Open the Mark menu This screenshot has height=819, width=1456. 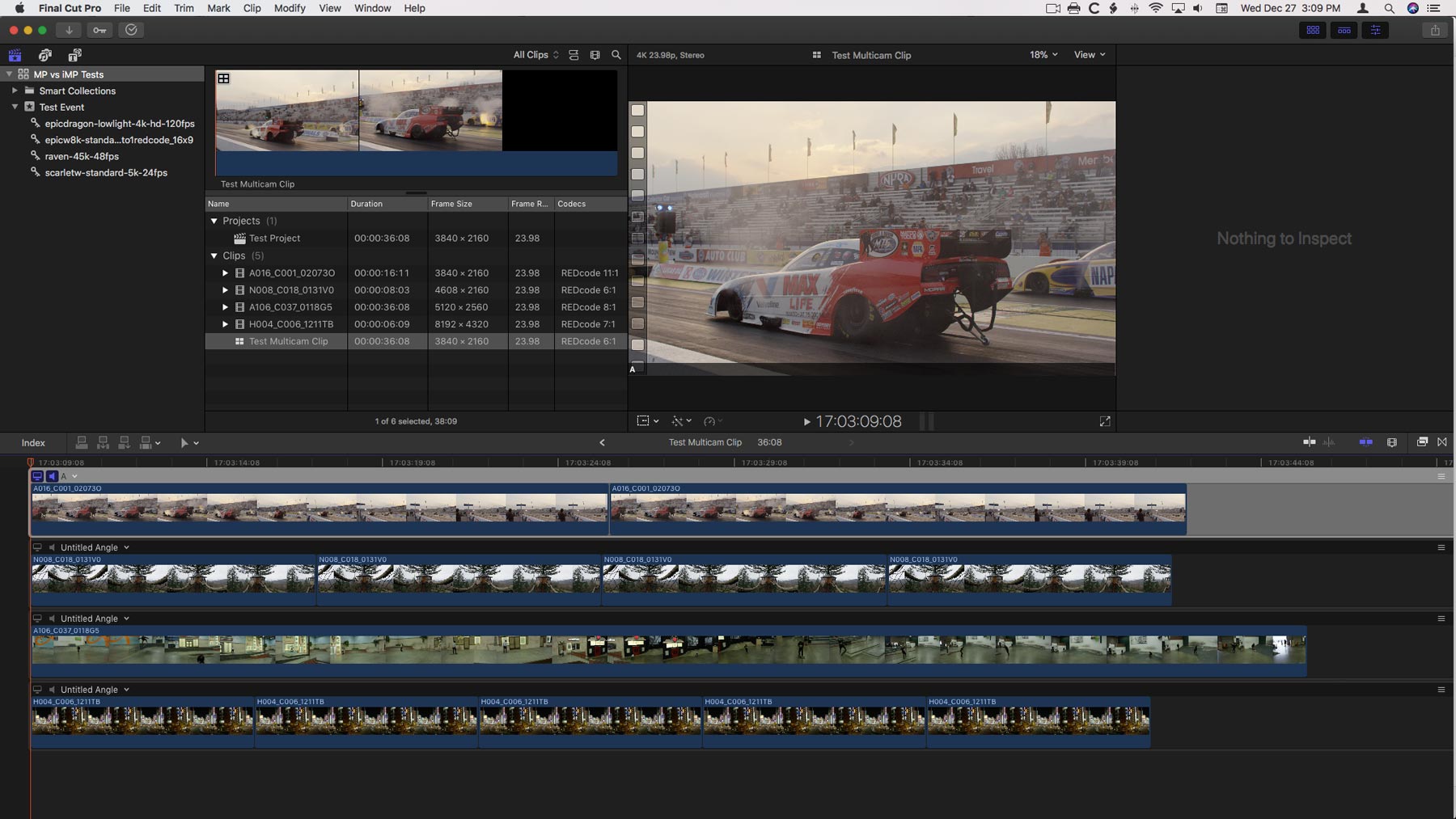click(218, 8)
